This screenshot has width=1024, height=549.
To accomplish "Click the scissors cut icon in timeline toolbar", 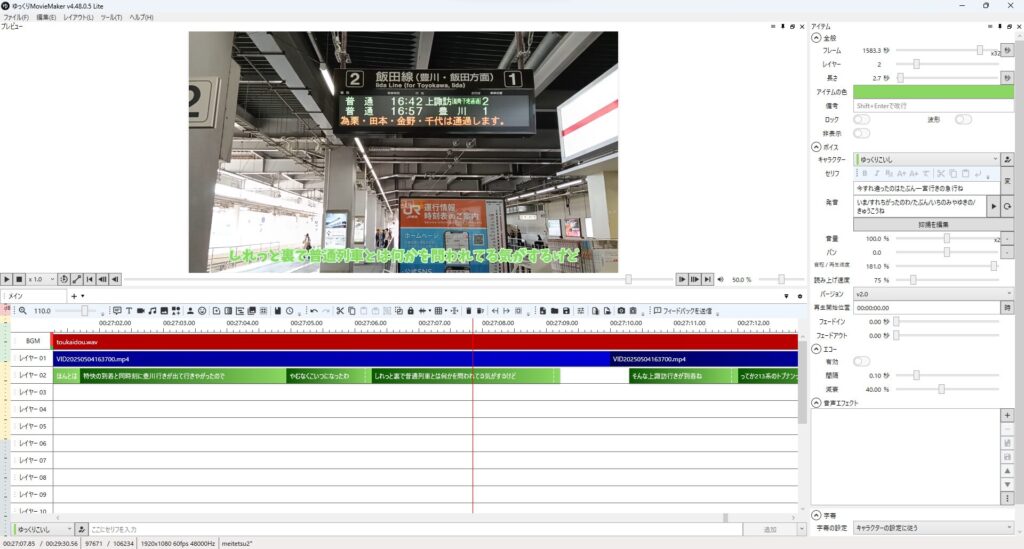I will 340,311.
